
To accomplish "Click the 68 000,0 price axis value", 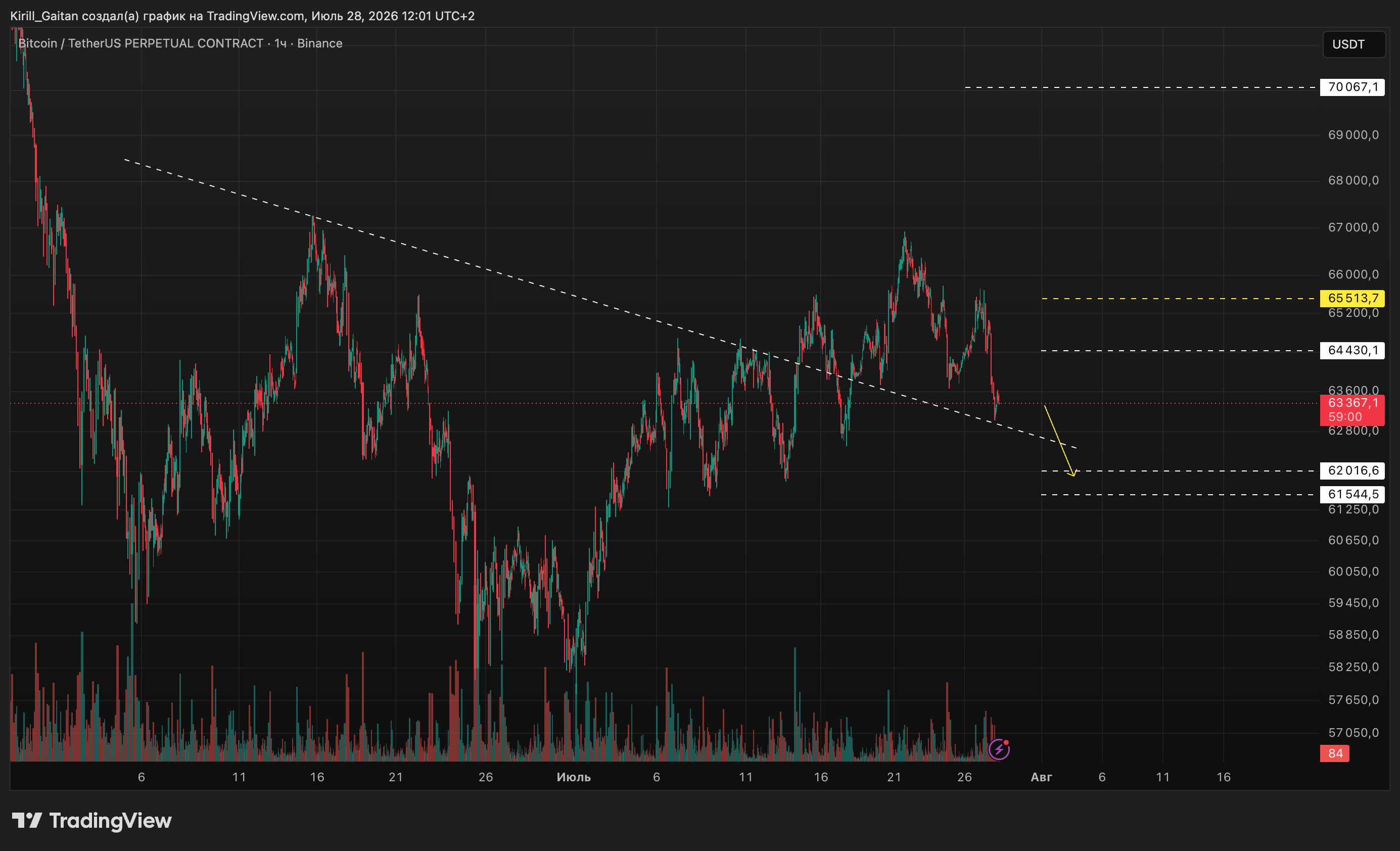I will click(1353, 180).
